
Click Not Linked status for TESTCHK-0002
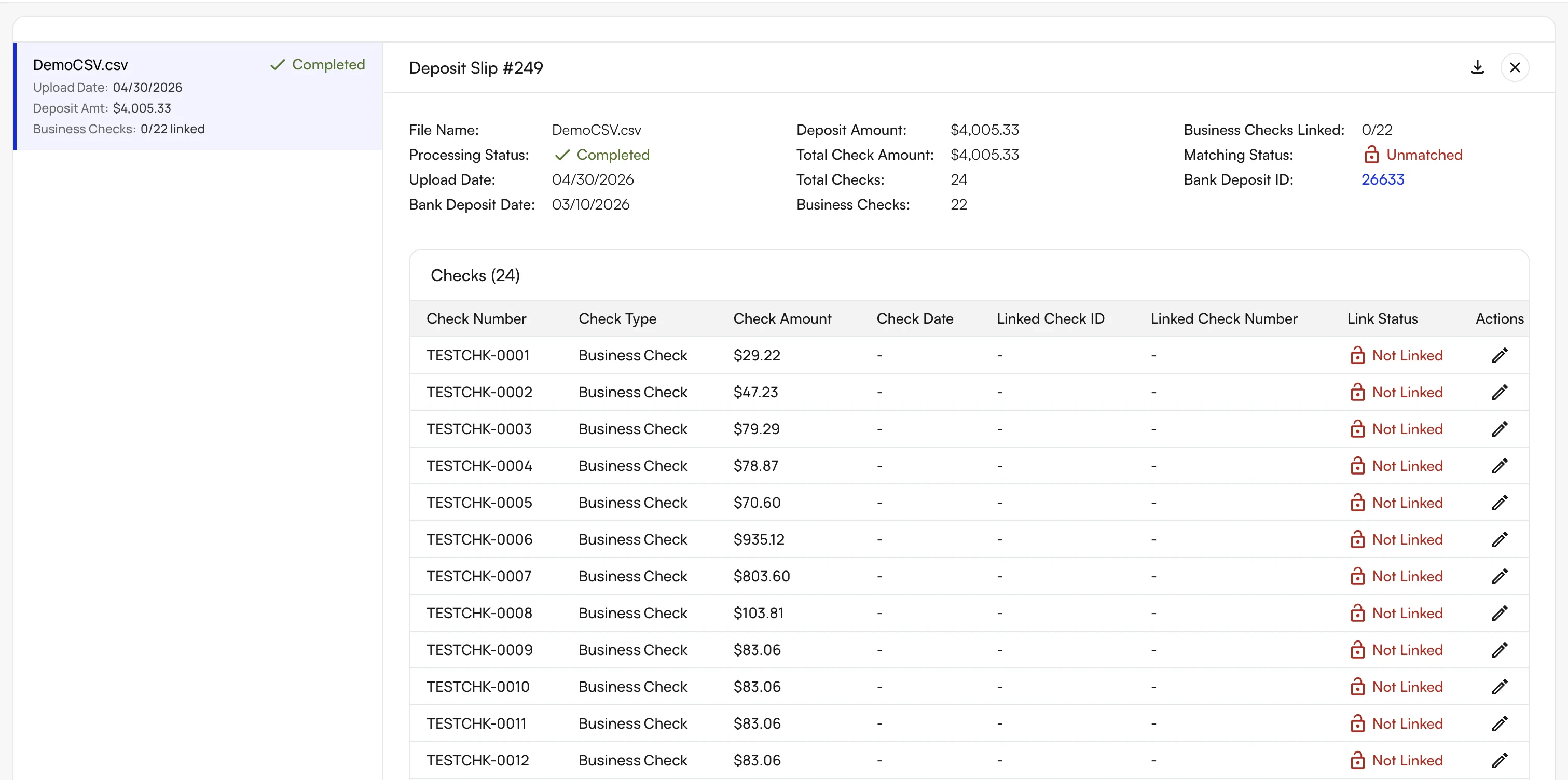[x=1396, y=392]
